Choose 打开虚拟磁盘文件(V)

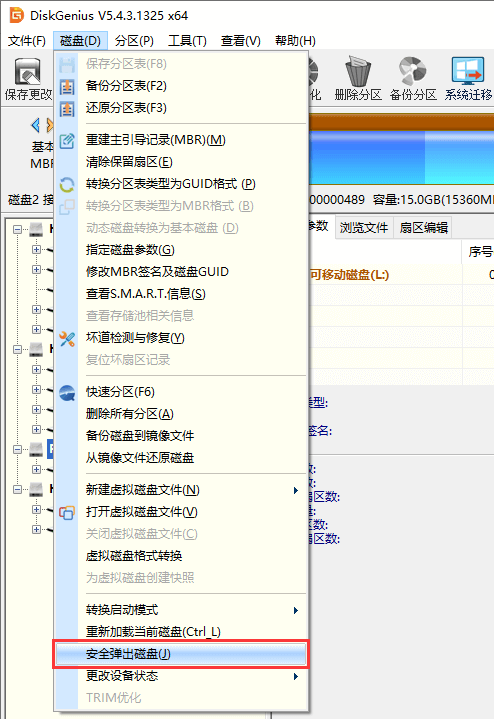180,512
